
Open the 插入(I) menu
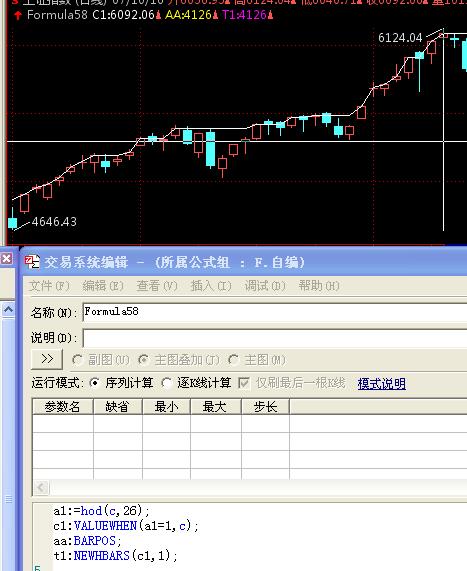[211, 286]
